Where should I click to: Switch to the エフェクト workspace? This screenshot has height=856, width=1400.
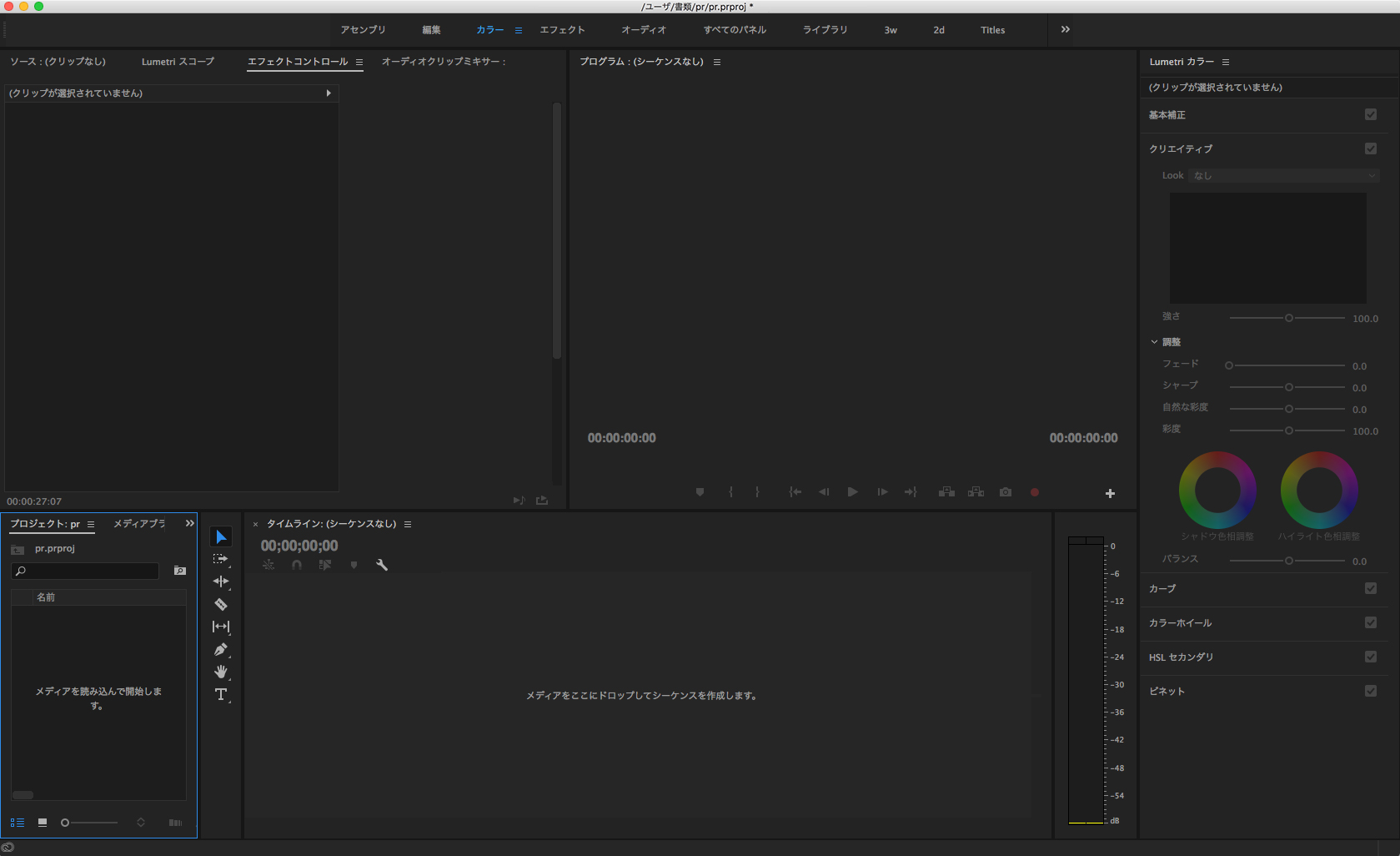pyautogui.click(x=562, y=30)
